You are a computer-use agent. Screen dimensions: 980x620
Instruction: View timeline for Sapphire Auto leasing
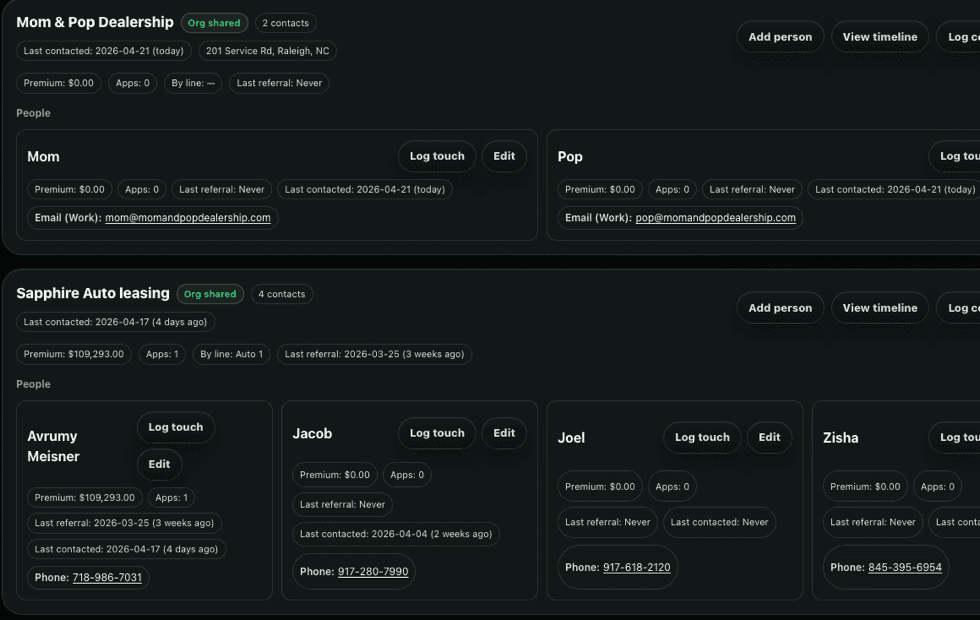tap(879, 307)
